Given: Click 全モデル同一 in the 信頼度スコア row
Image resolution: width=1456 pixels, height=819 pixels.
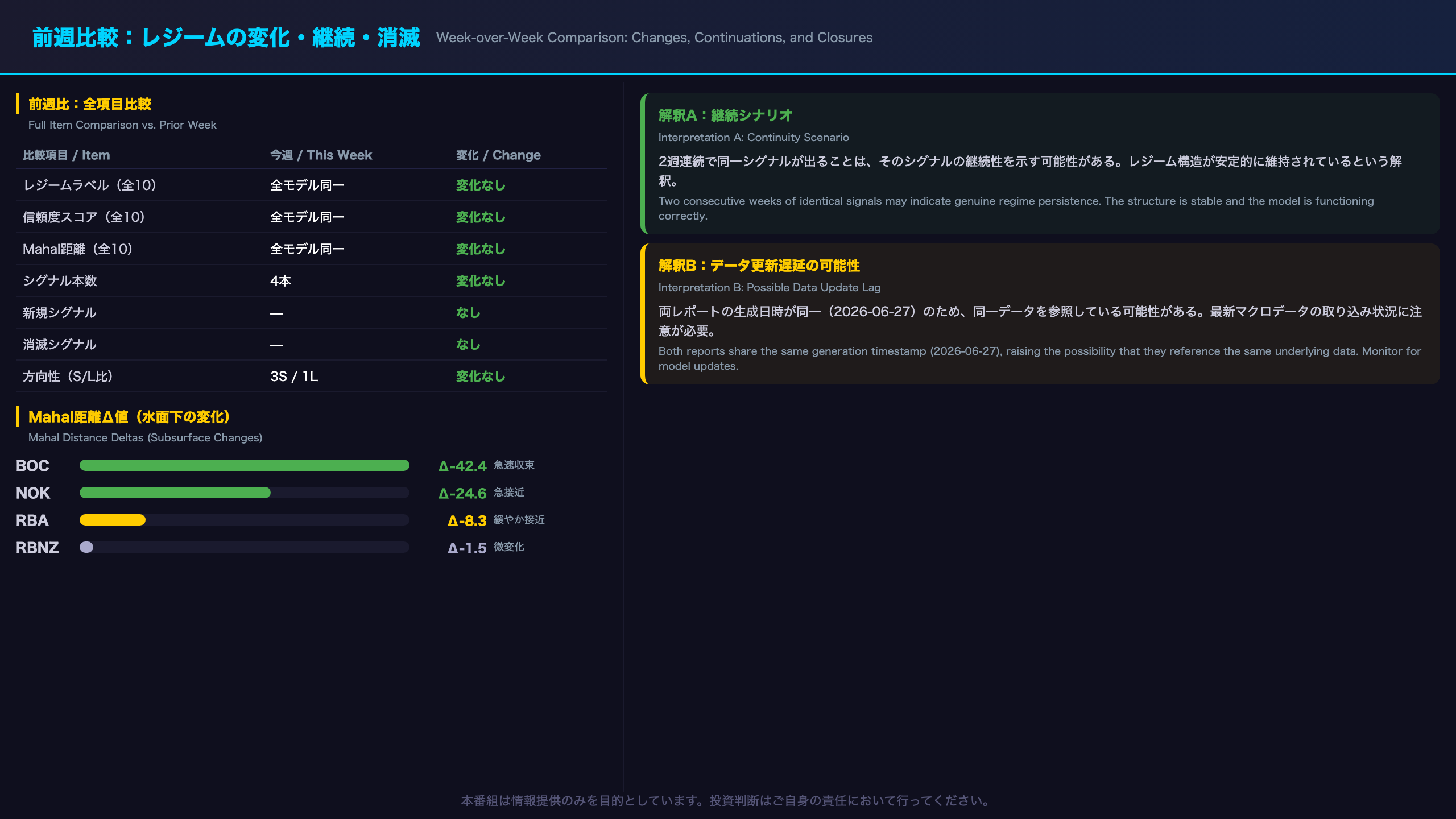Looking at the screenshot, I should [307, 217].
